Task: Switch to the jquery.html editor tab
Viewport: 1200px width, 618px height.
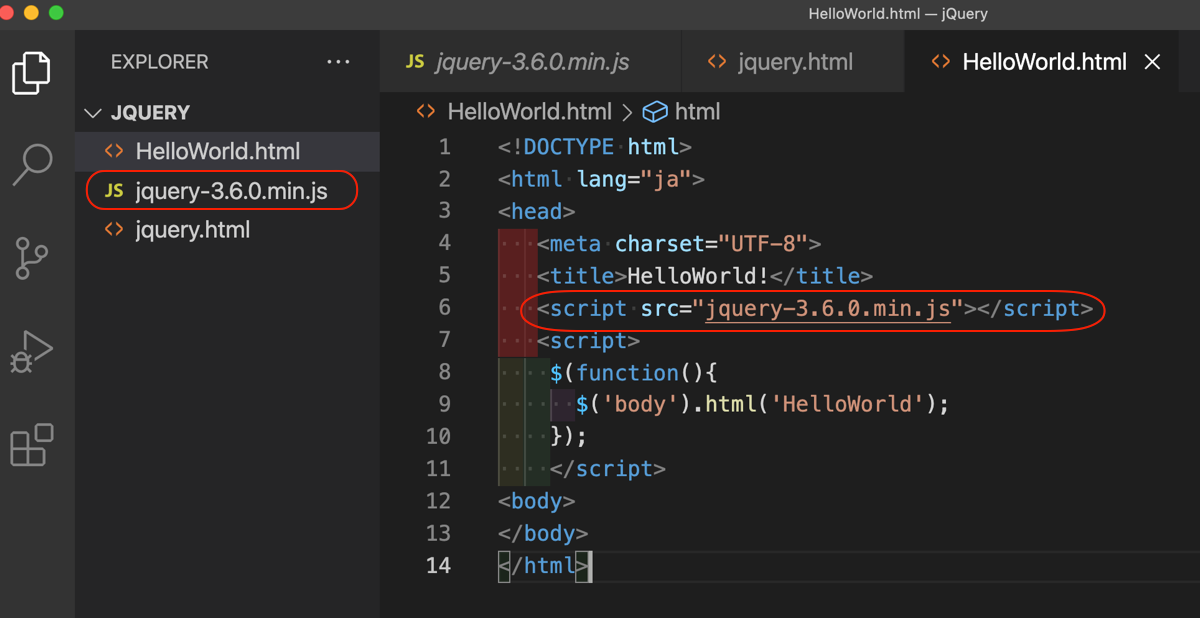Action: 793,62
